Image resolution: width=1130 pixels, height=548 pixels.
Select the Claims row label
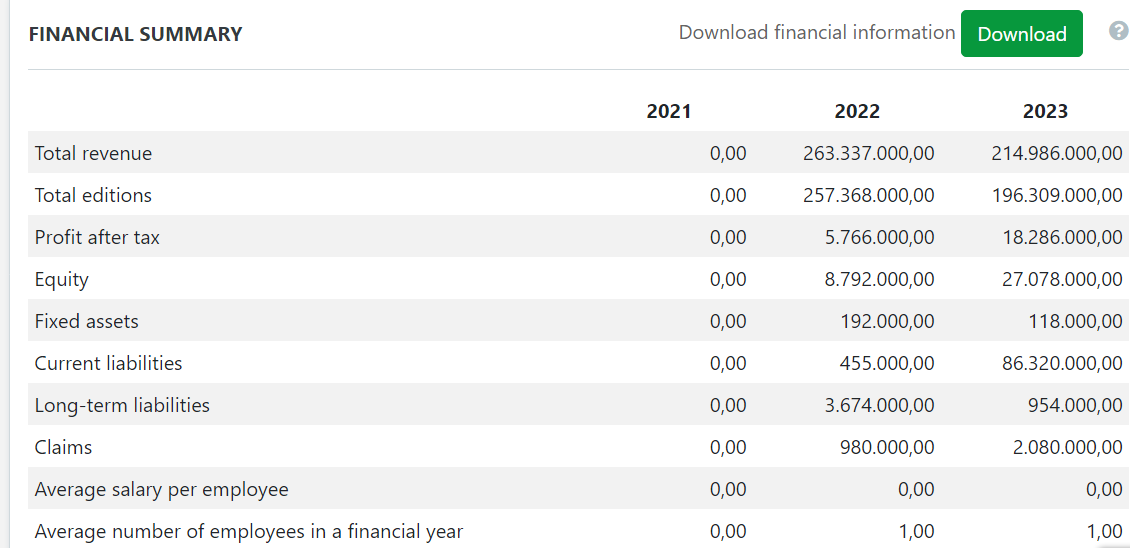(64, 447)
